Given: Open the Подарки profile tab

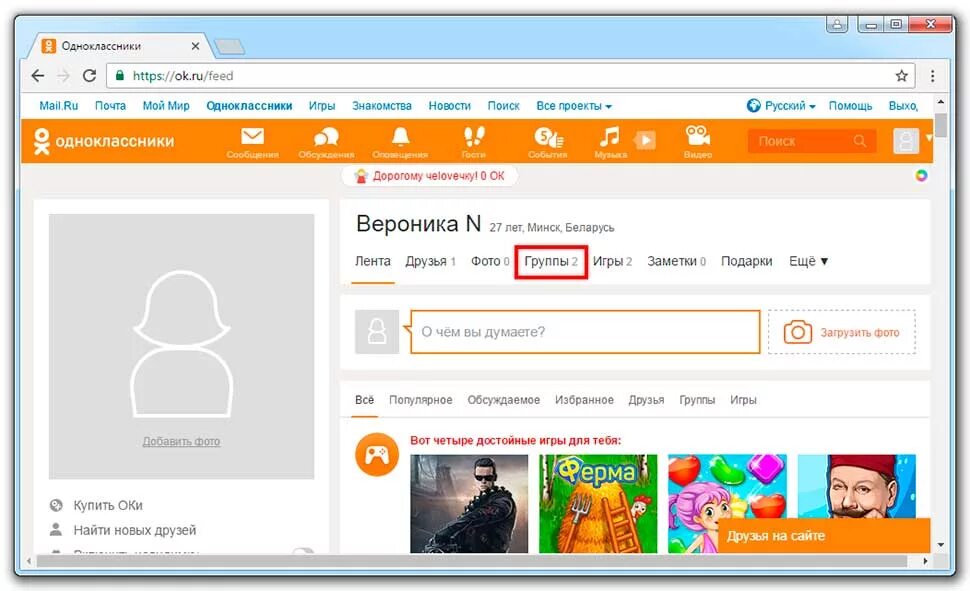Looking at the screenshot, I should (747, 261).
